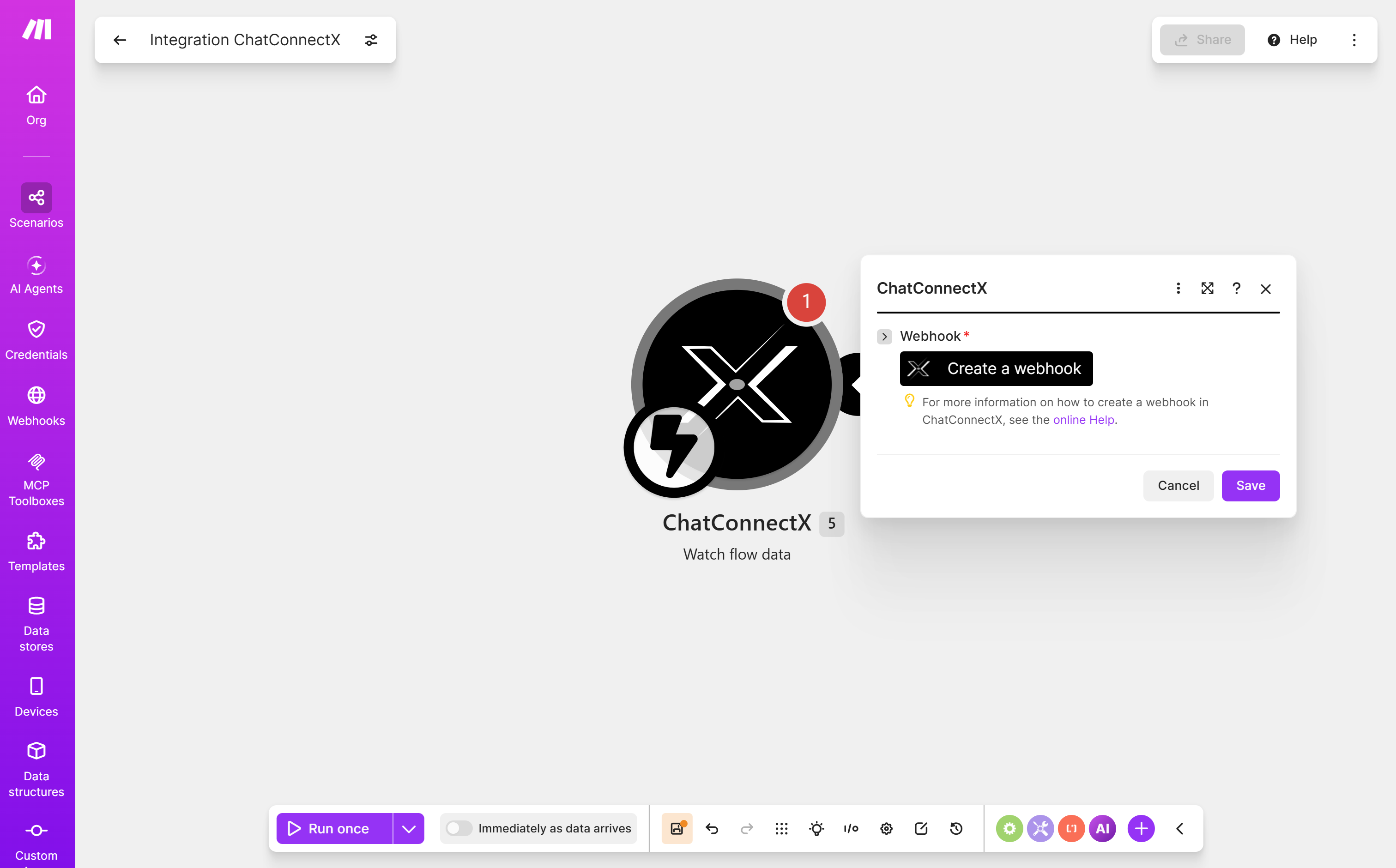Click the question mark help icon
The height and width of the screenshot is (868, 1396).
pyautogui.click(x=1236, y=288)
